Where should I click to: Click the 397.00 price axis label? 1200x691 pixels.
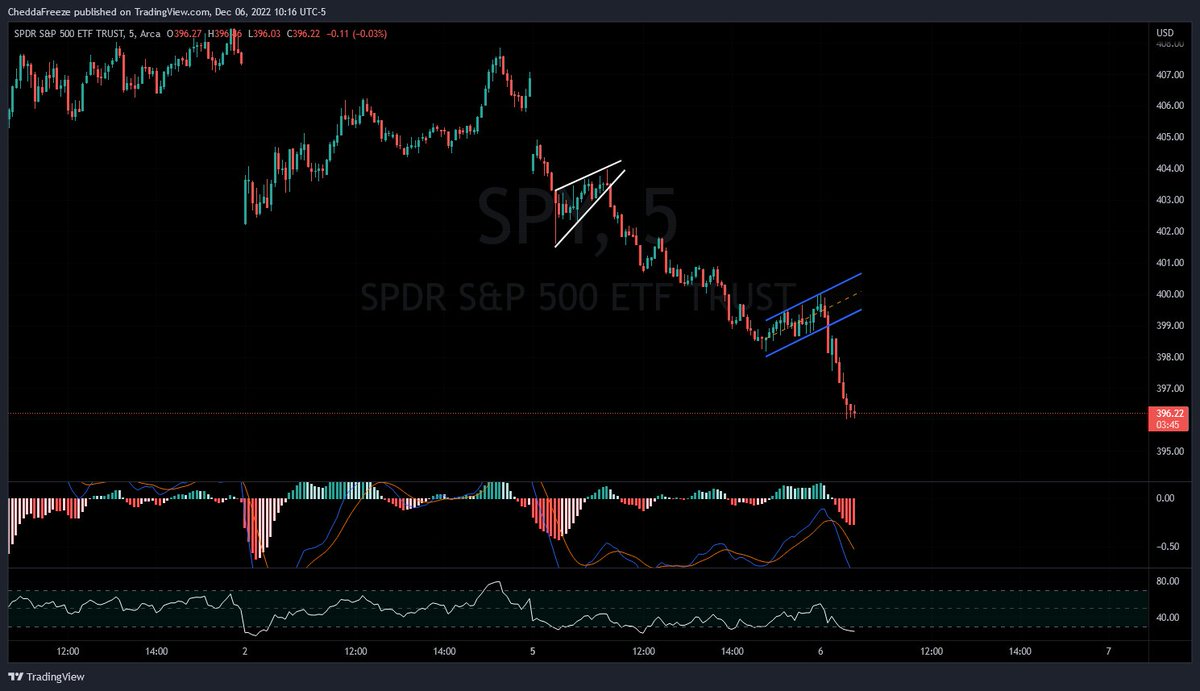click(x=1170, y=389)
